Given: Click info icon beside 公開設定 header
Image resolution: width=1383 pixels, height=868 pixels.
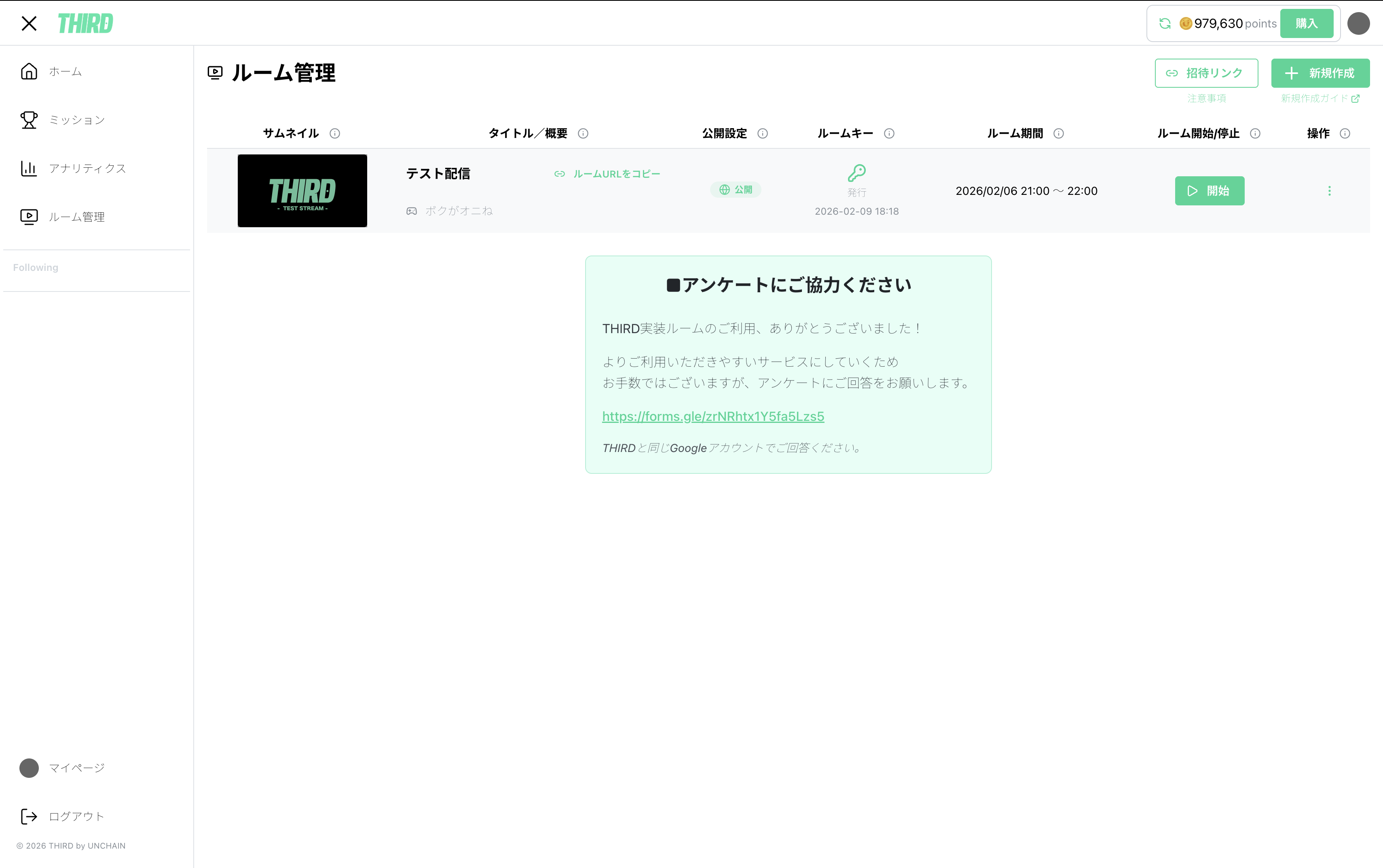Looking at the screenshot, I should click(x=762, y=133).
